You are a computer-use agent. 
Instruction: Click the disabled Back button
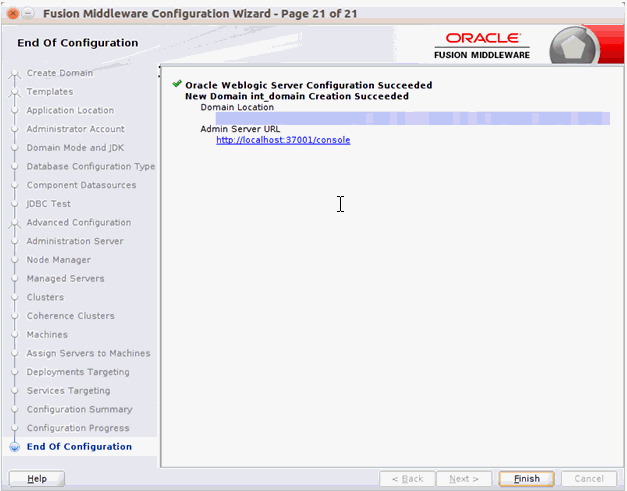(x=407, y=479)
